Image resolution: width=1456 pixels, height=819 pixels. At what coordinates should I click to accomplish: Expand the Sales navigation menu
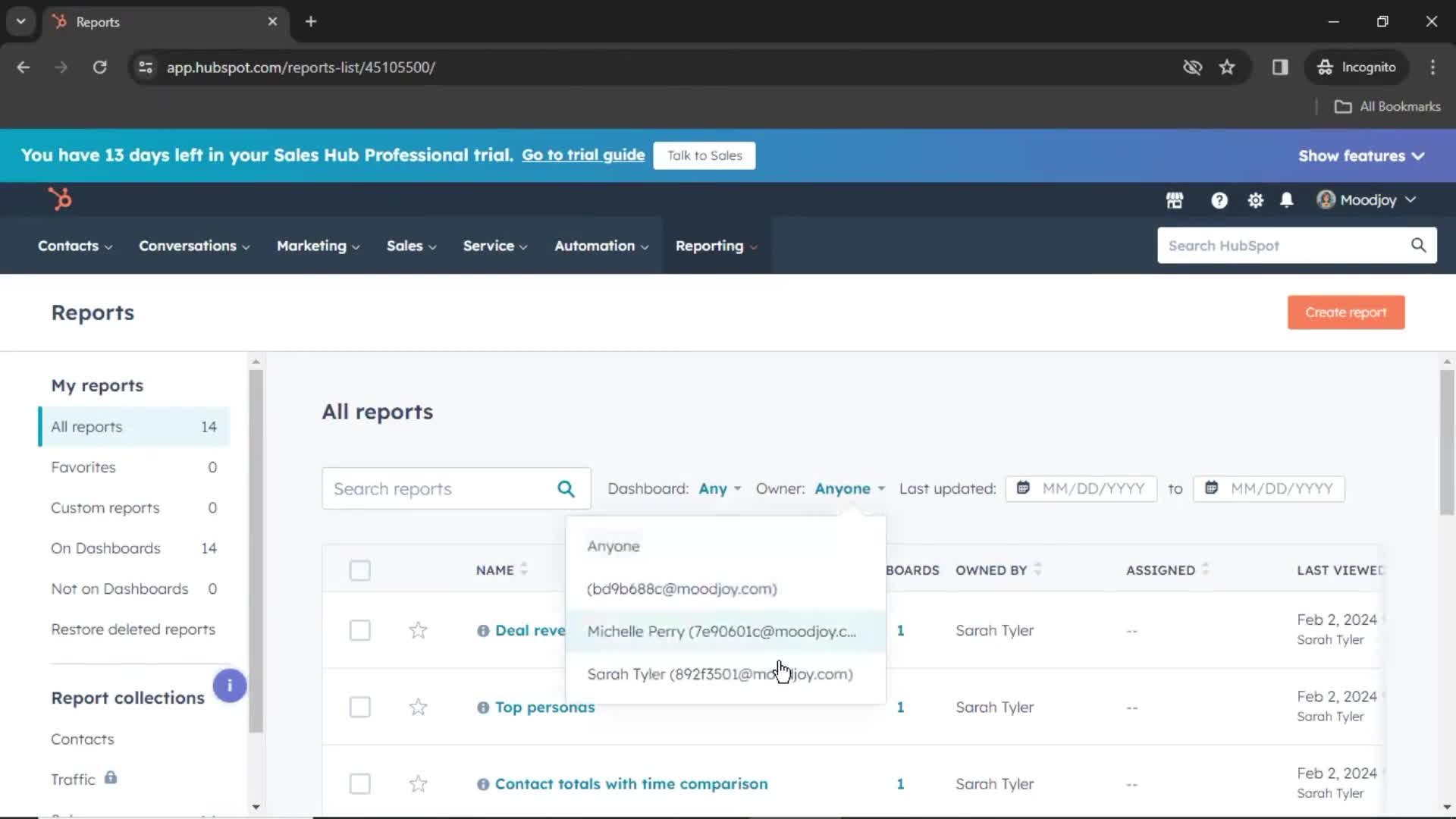point(412,246)
